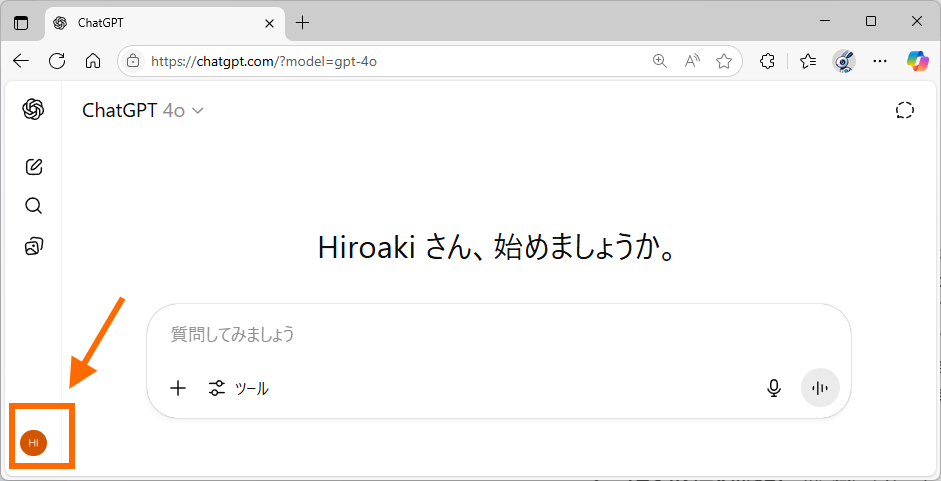Open tab actions menu icon
Image resolution: width=941 pixels, height=481 pixels.
tap(21, 23)
